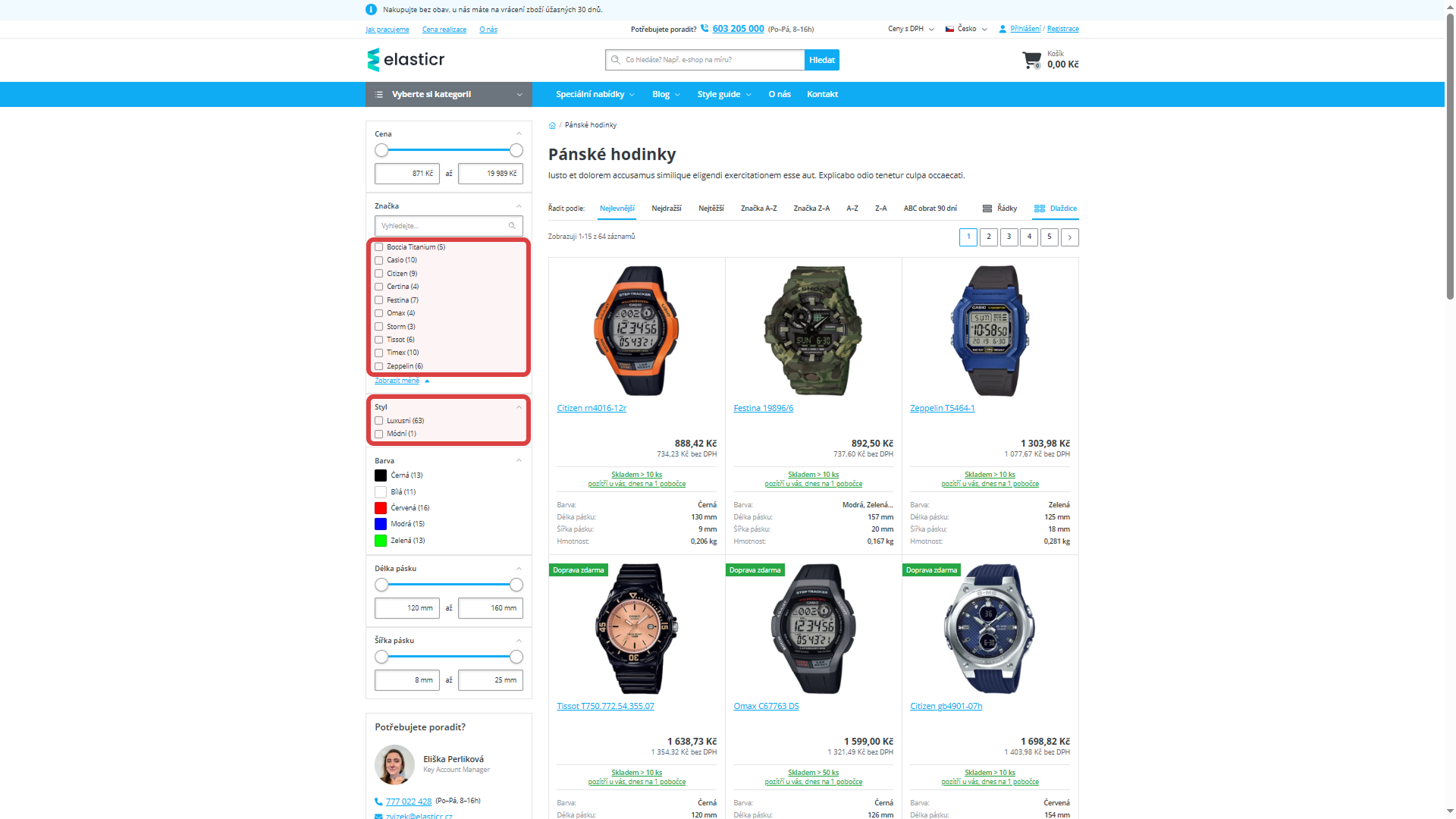Click the shopping cart icon

click(x=1031, y=60)
